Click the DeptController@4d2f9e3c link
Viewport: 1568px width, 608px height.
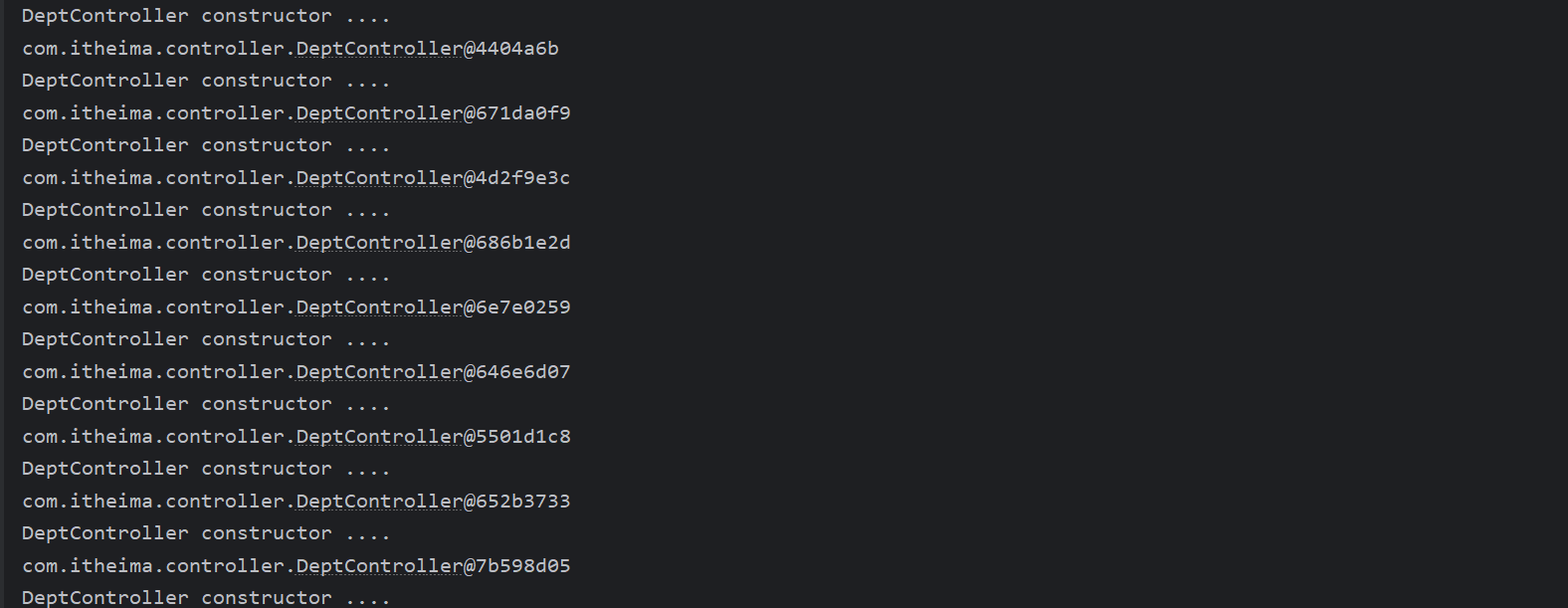(x=379, y=178)
